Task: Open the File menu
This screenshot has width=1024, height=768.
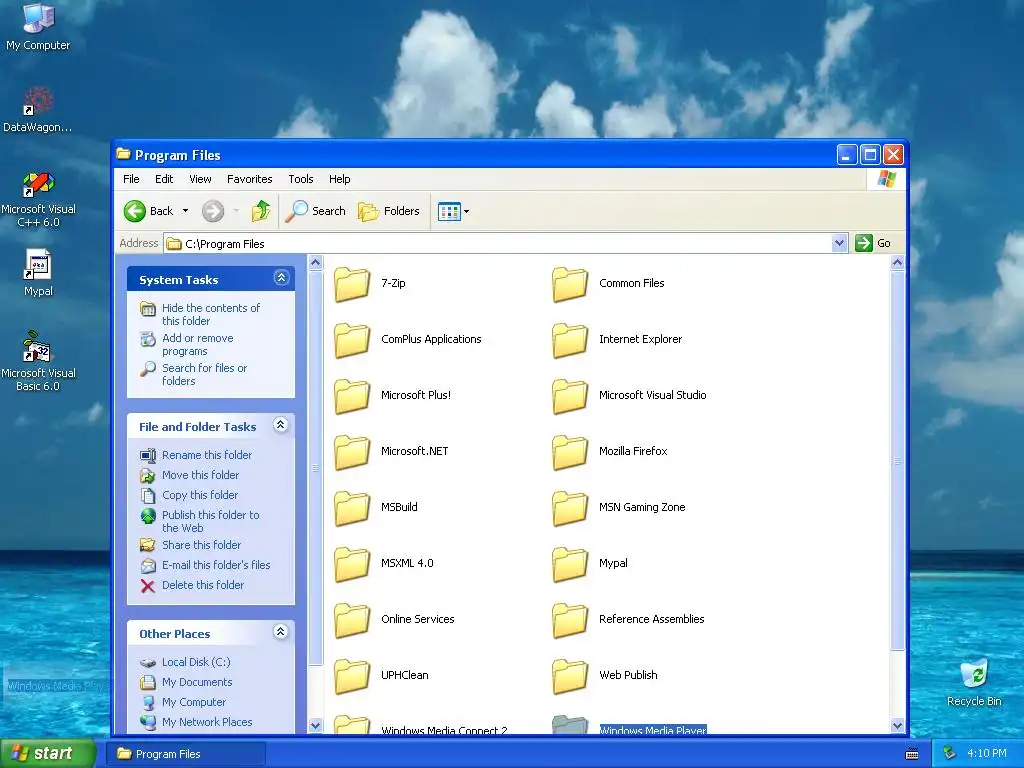Action: 131,179
